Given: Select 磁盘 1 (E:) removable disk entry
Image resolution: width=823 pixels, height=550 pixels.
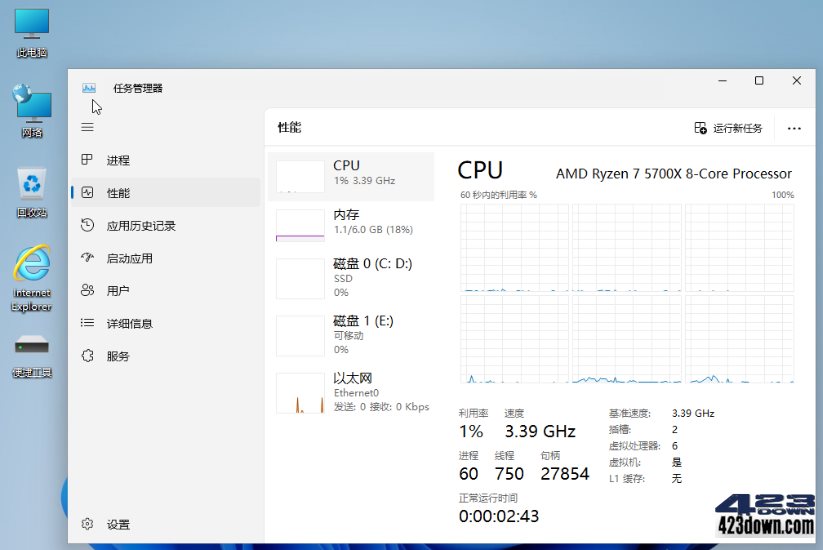Looking at the screenshot, I should (x=351, y=335).
